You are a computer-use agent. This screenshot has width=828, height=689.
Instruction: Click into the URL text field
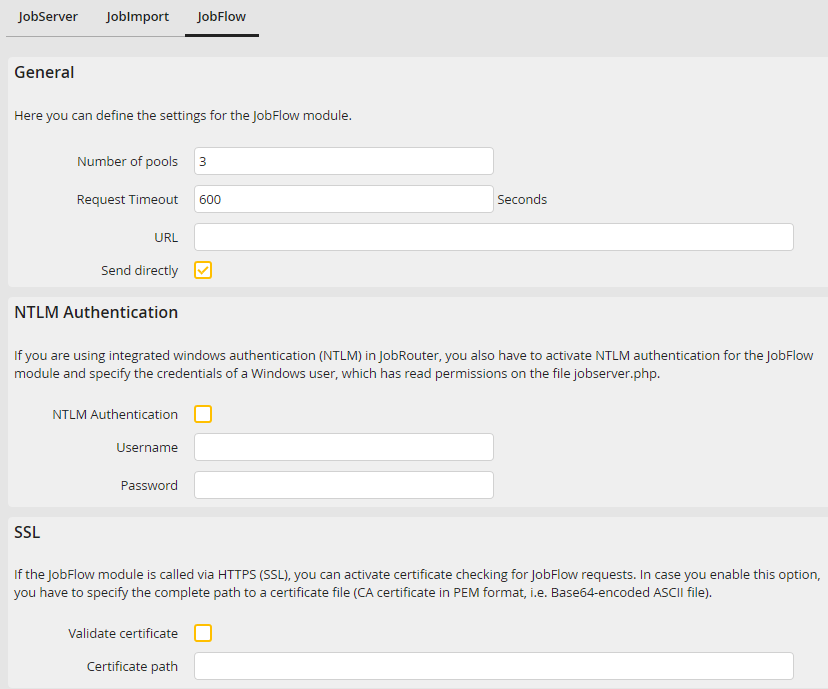tap(494, 237)
